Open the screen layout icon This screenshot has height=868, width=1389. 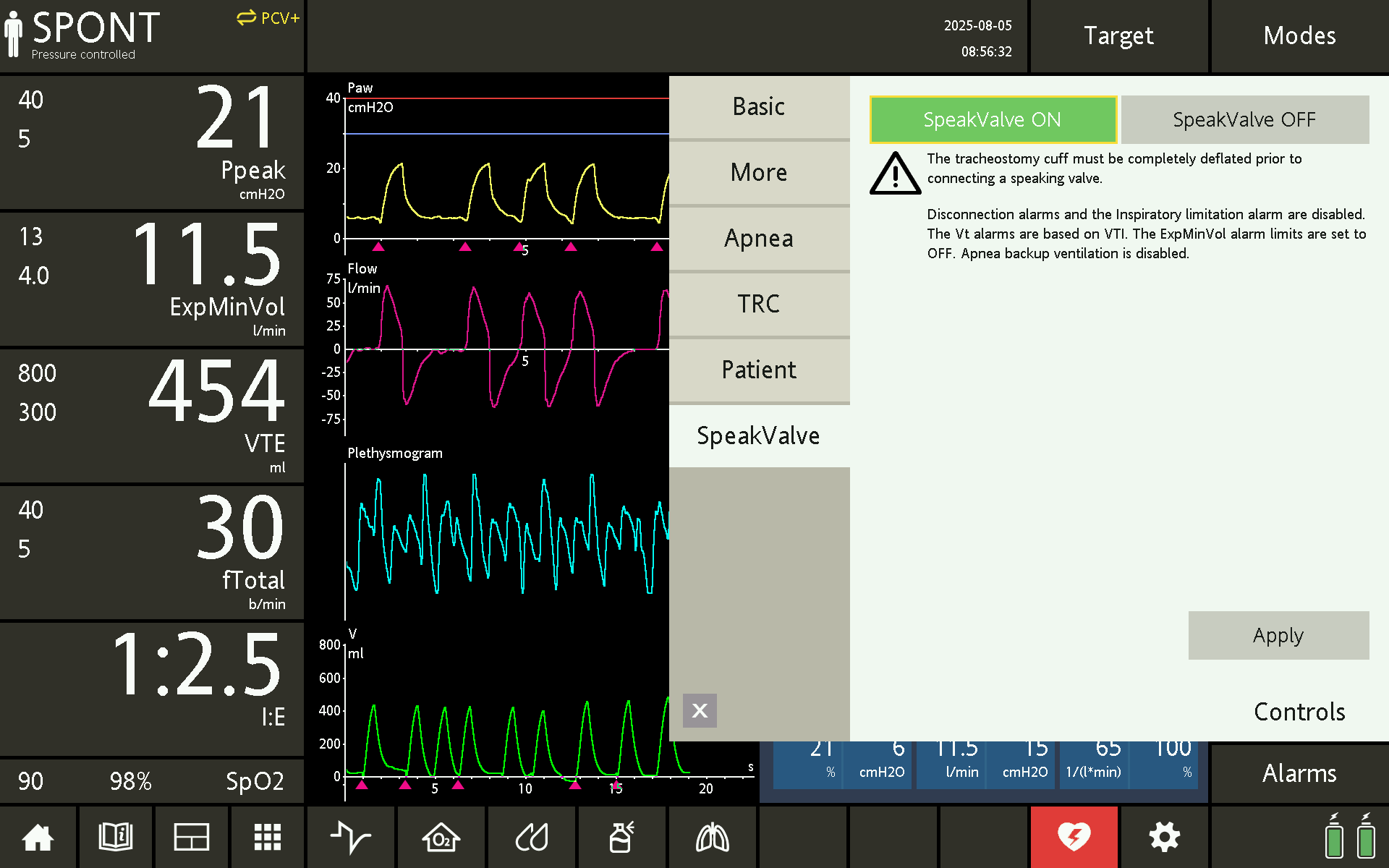192,838
